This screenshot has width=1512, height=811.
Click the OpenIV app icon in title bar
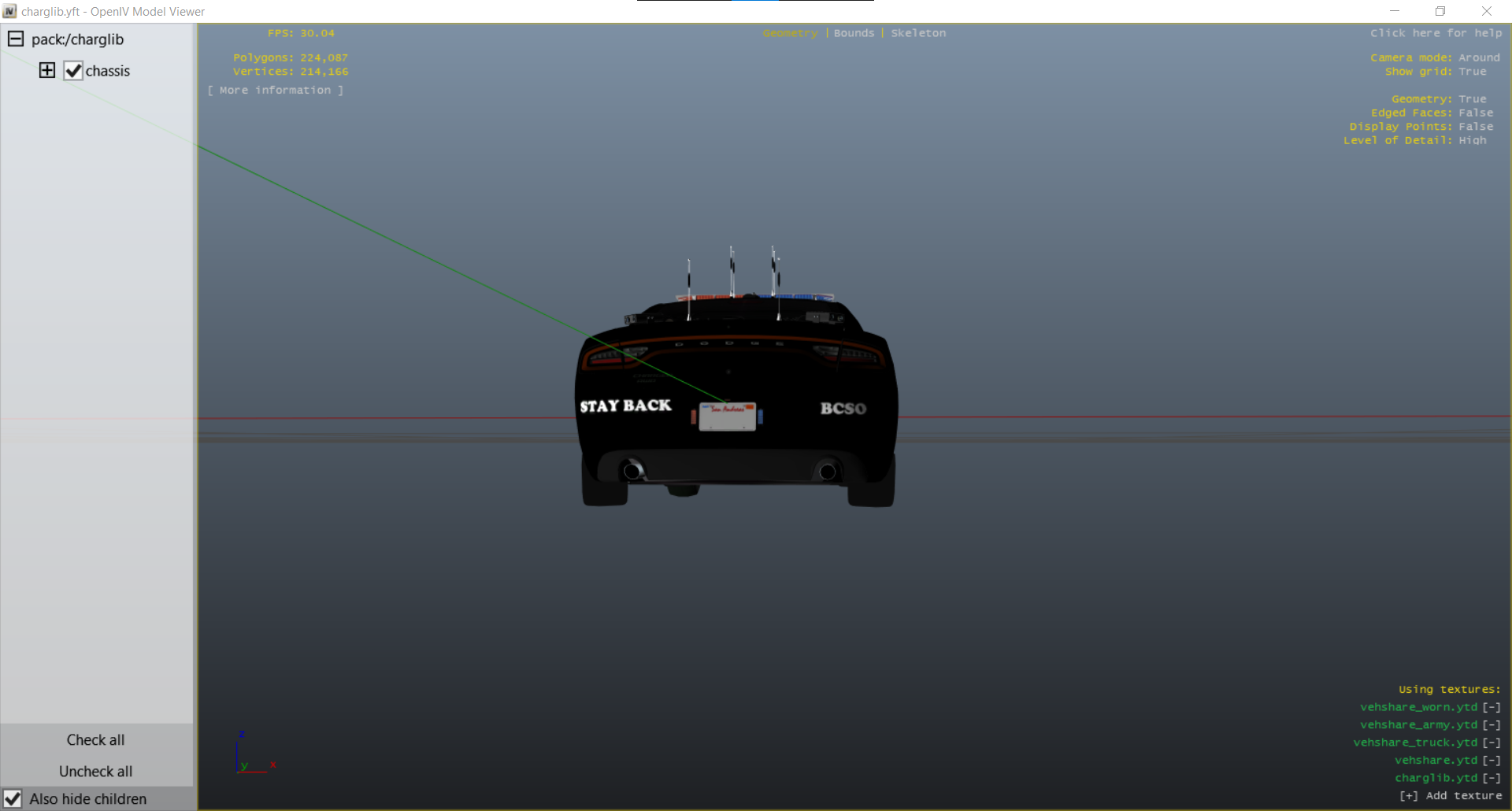coord(9,11)
